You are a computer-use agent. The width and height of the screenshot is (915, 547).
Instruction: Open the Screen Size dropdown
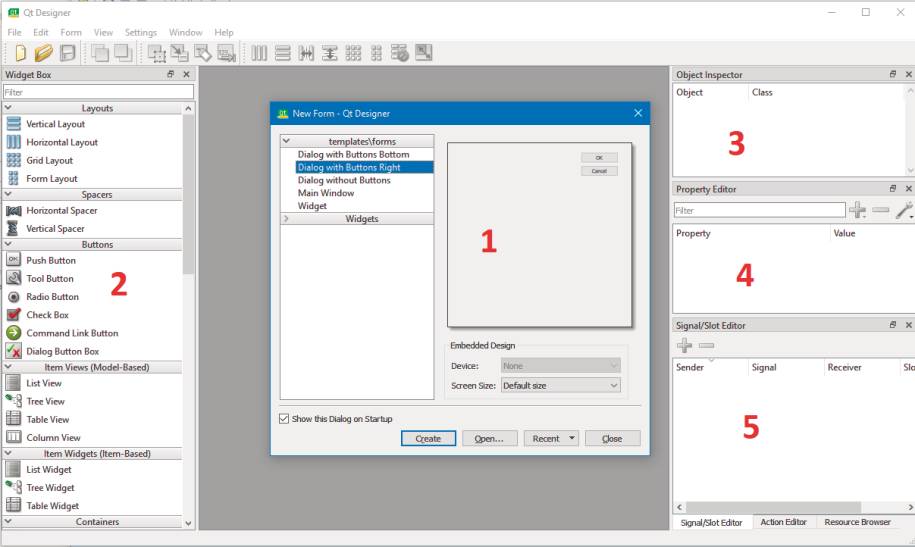561,385
